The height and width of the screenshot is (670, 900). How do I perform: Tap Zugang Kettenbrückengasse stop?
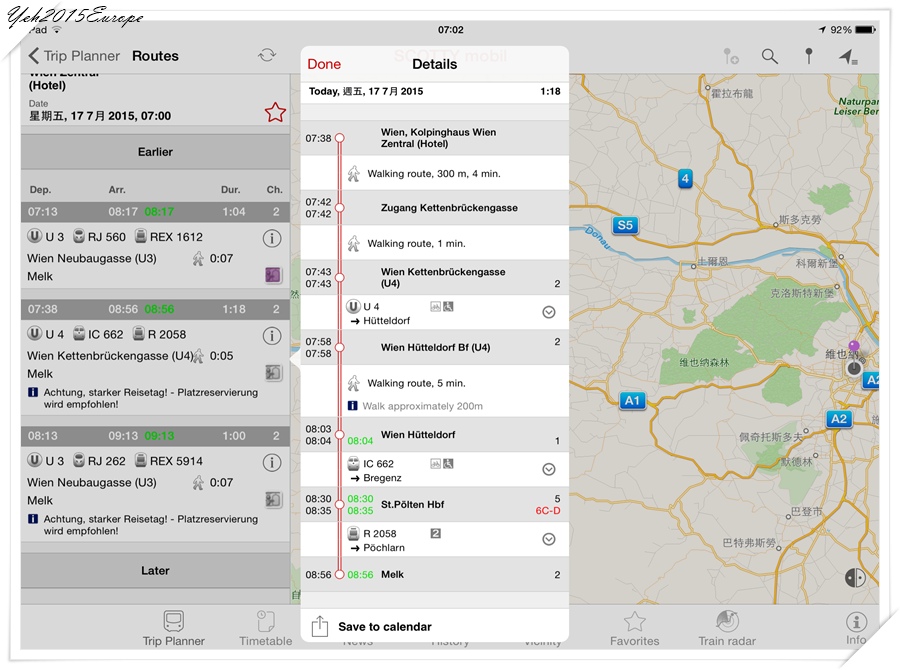pos(434,208)
